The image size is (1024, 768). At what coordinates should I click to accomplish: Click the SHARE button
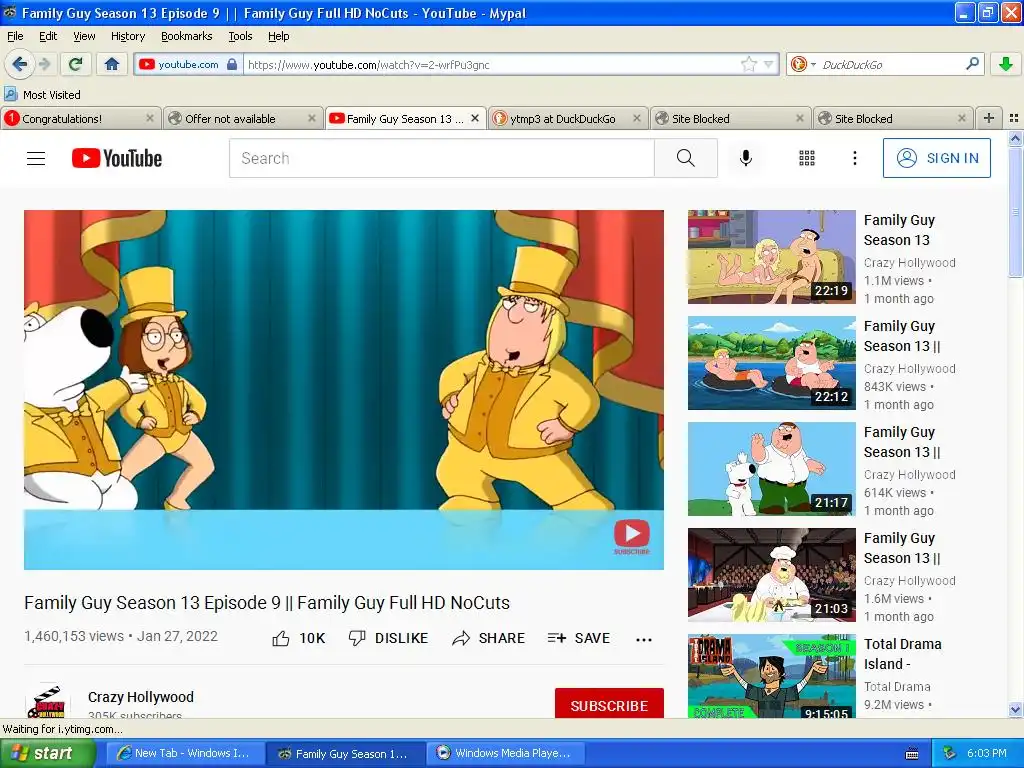(488, 638)
